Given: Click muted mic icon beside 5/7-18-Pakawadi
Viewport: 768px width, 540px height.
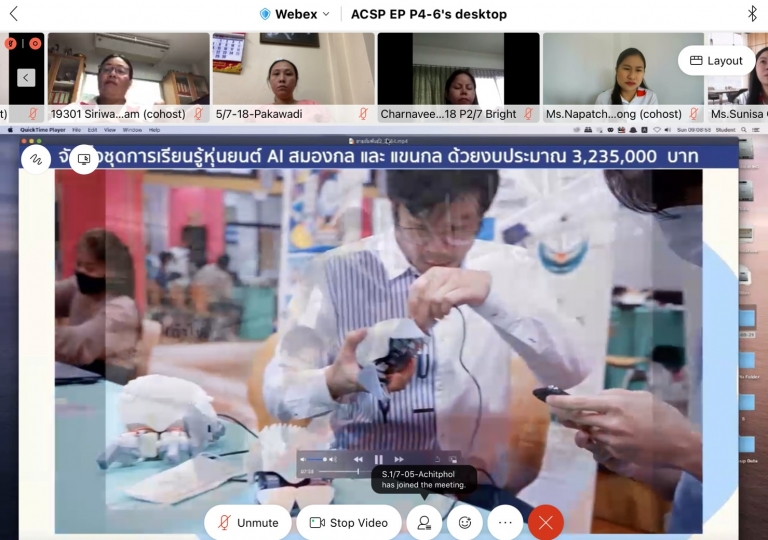Looking at the screenshot, I should tap(363, 114).
